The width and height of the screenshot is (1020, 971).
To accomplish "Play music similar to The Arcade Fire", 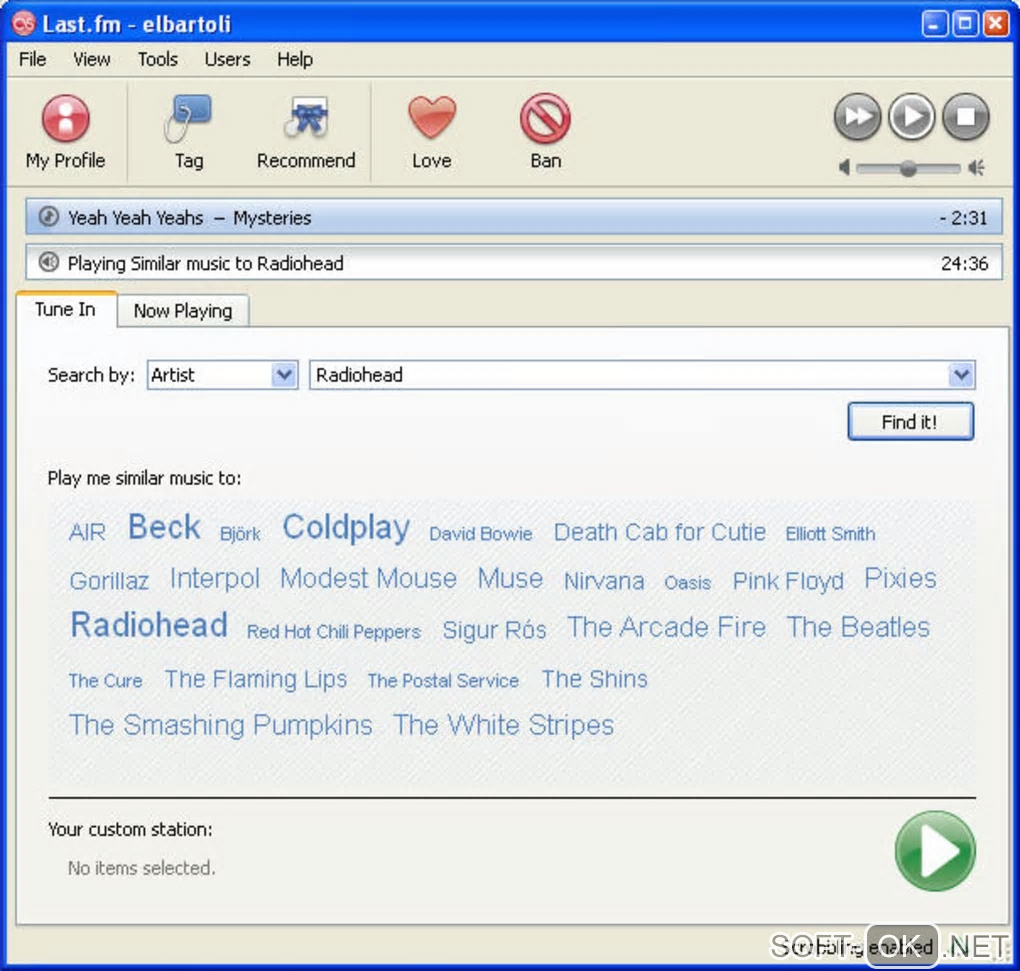I will pyautogui.click(x=666, y=627).
